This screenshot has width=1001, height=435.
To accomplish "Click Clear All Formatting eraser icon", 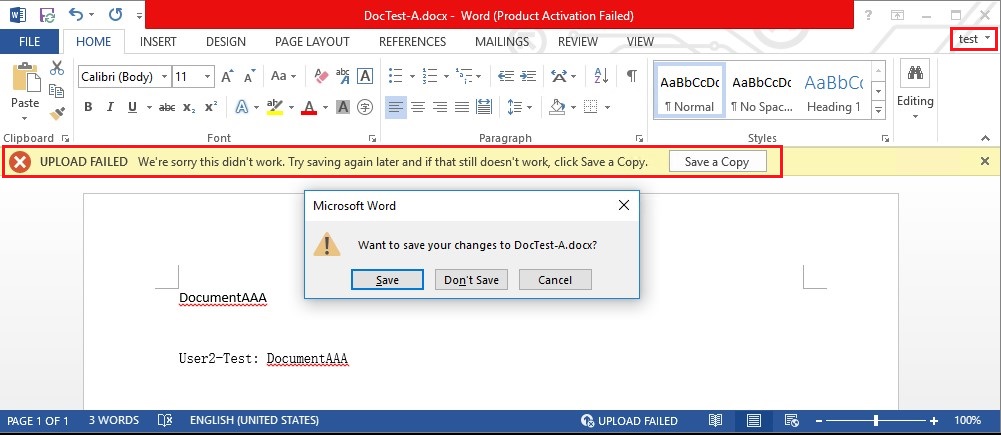I will point(321,77).
